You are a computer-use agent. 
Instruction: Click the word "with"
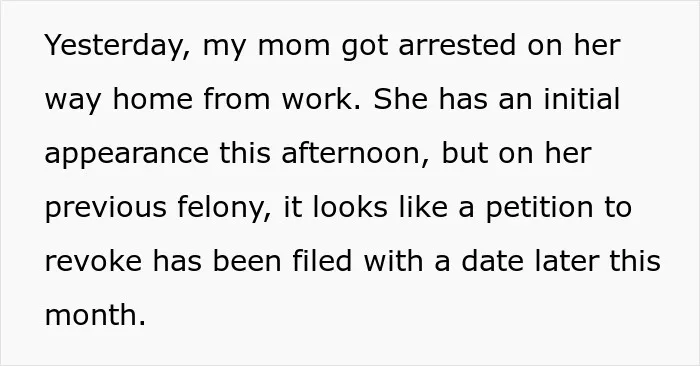[393, 261]
